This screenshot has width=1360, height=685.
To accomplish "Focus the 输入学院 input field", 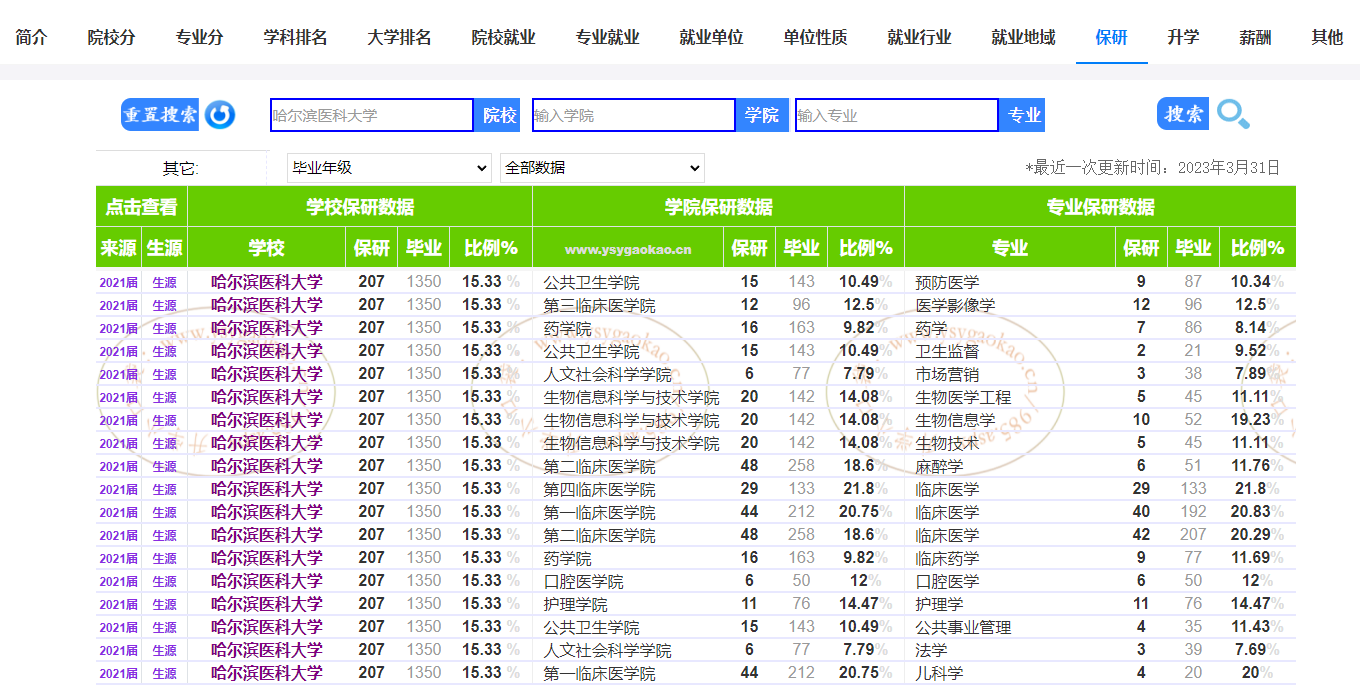I will [634, 115].
